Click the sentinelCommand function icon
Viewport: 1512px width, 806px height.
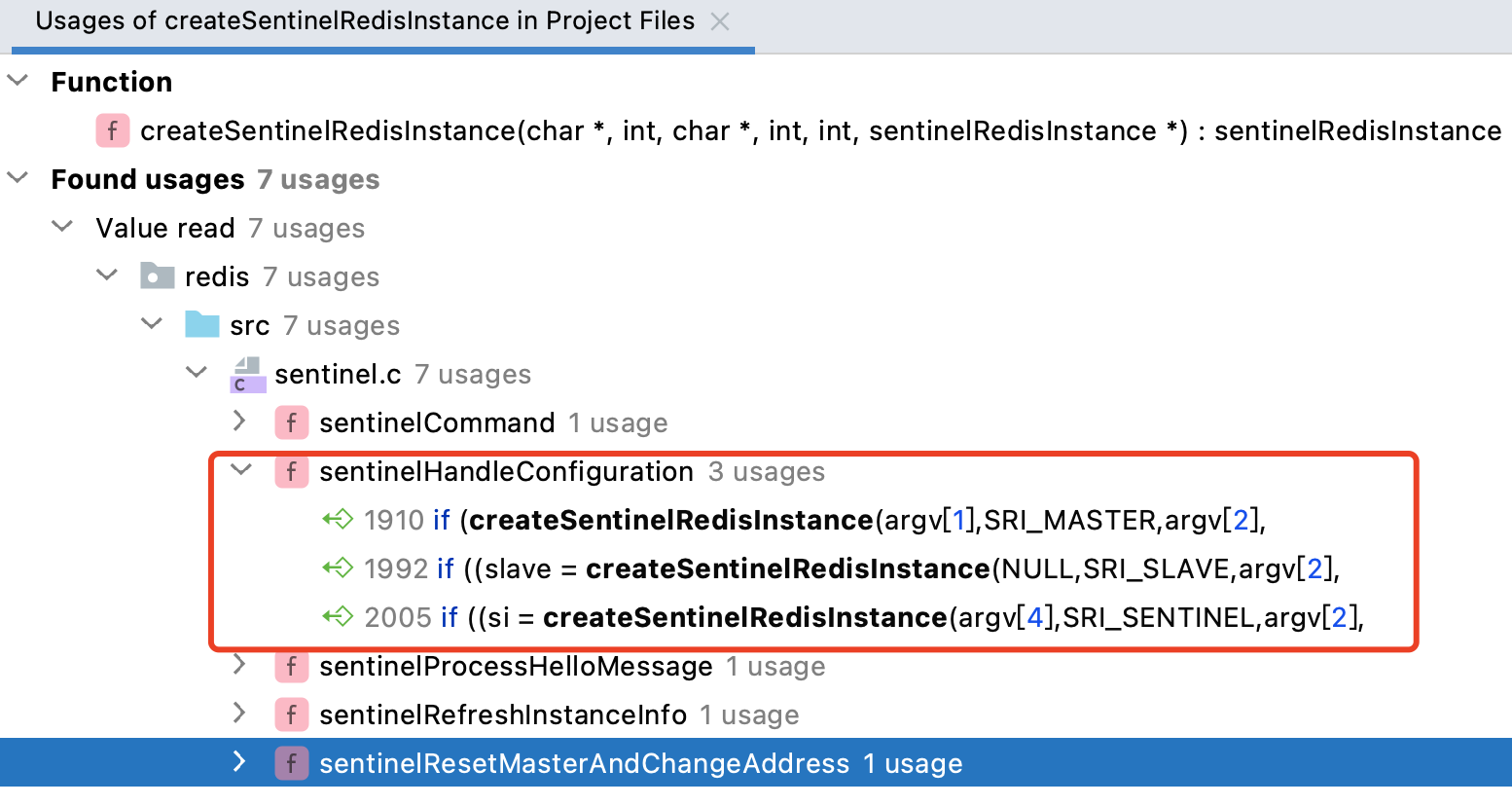(291, 422)
